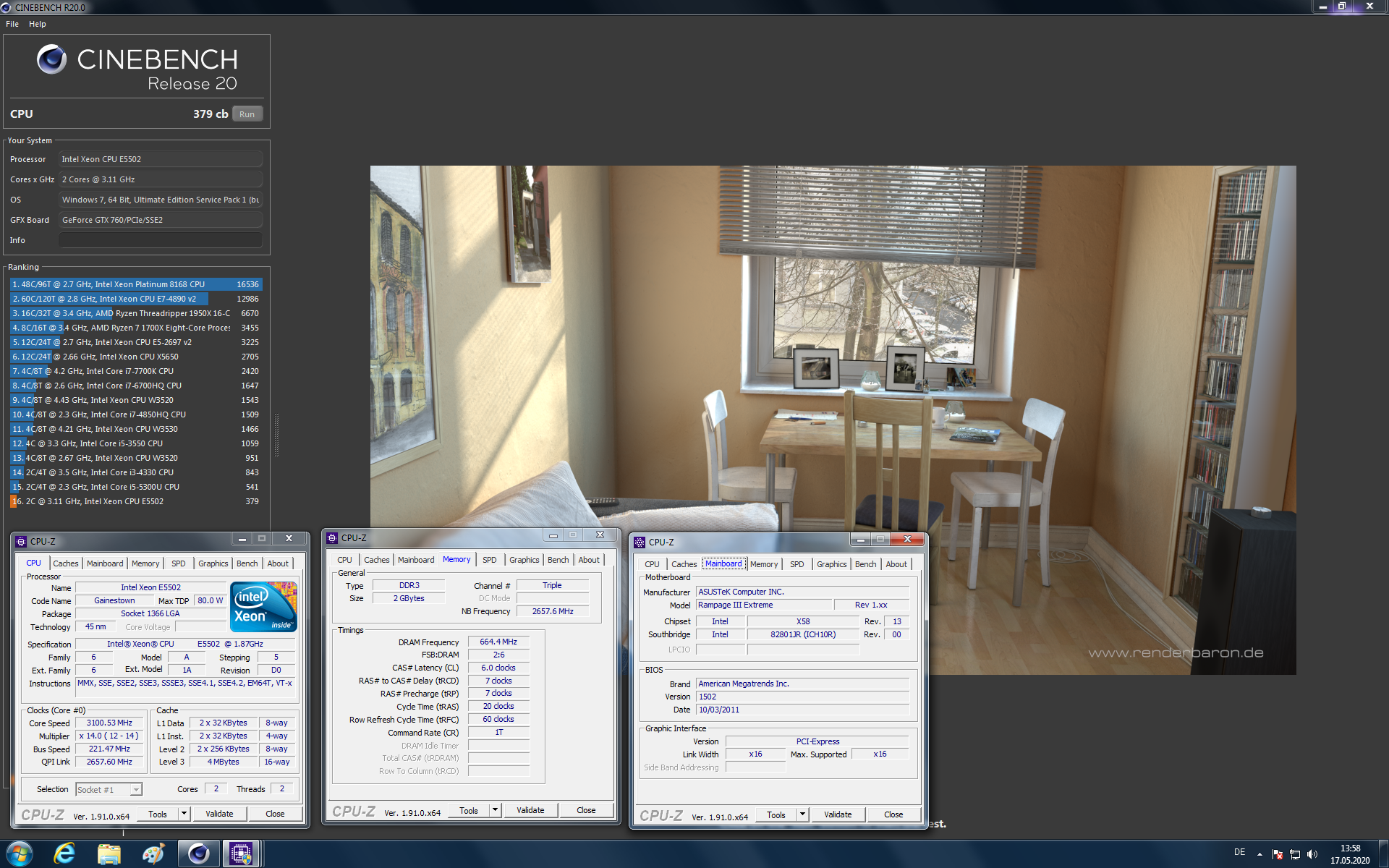Show hidden tray icons arrow
The width and height of the screenshot is (1389, 868).
coord(1260,854)
